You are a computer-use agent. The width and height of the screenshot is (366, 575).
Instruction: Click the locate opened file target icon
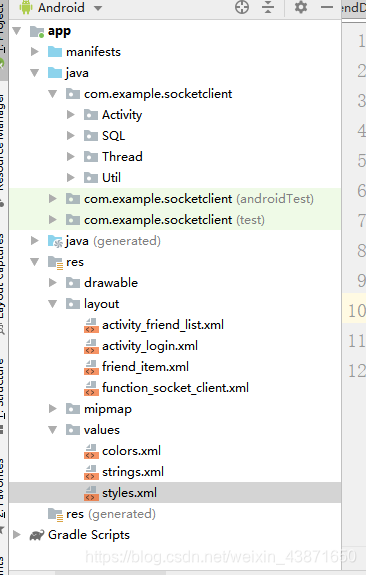[x=242, y=7]
